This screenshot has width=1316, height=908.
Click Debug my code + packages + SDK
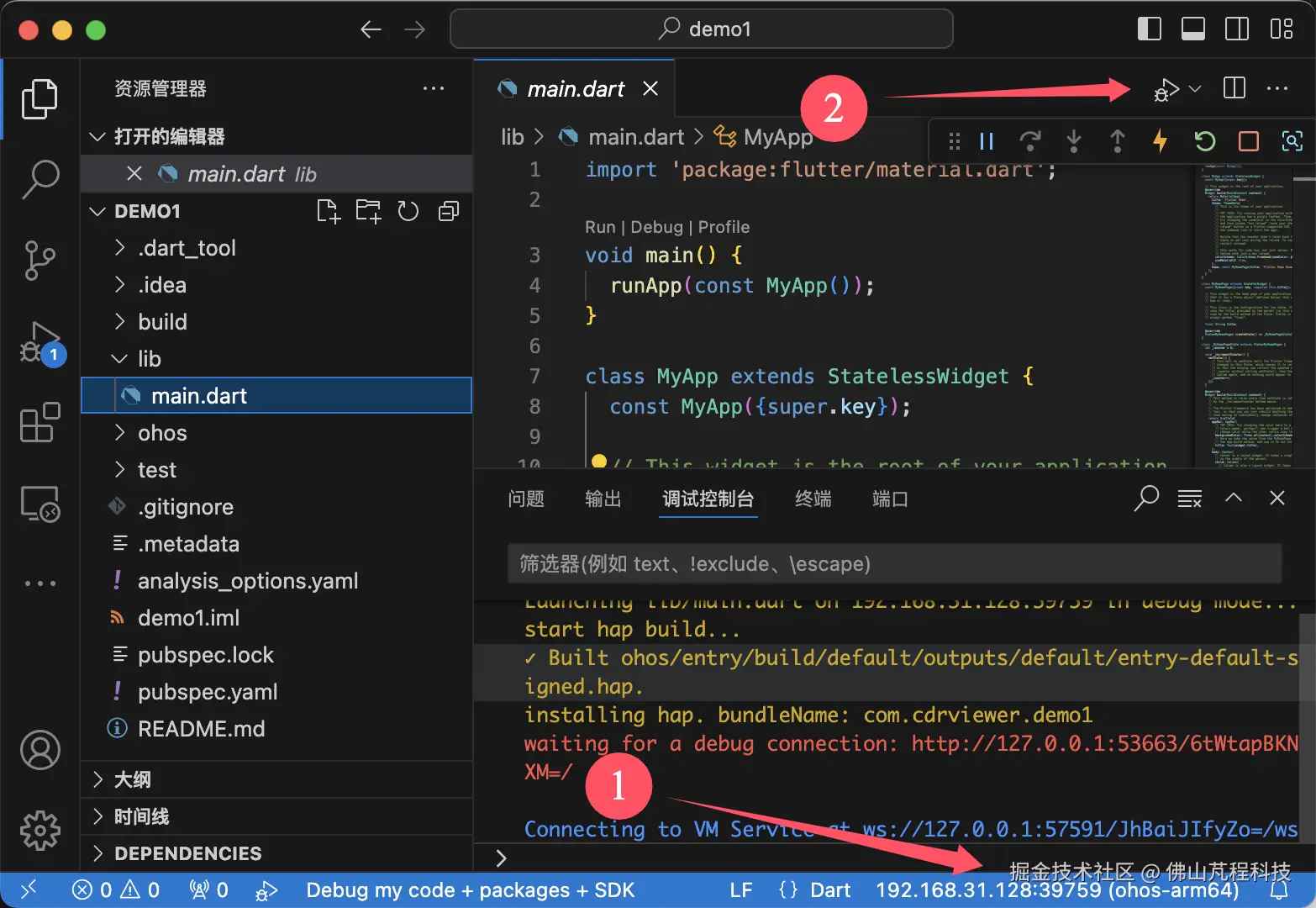point(470,890)
